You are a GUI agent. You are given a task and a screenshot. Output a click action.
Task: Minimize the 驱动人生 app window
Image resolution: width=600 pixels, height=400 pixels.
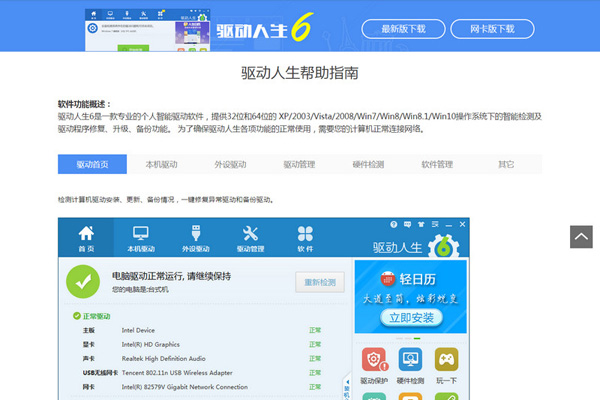(x=449, y=225)
